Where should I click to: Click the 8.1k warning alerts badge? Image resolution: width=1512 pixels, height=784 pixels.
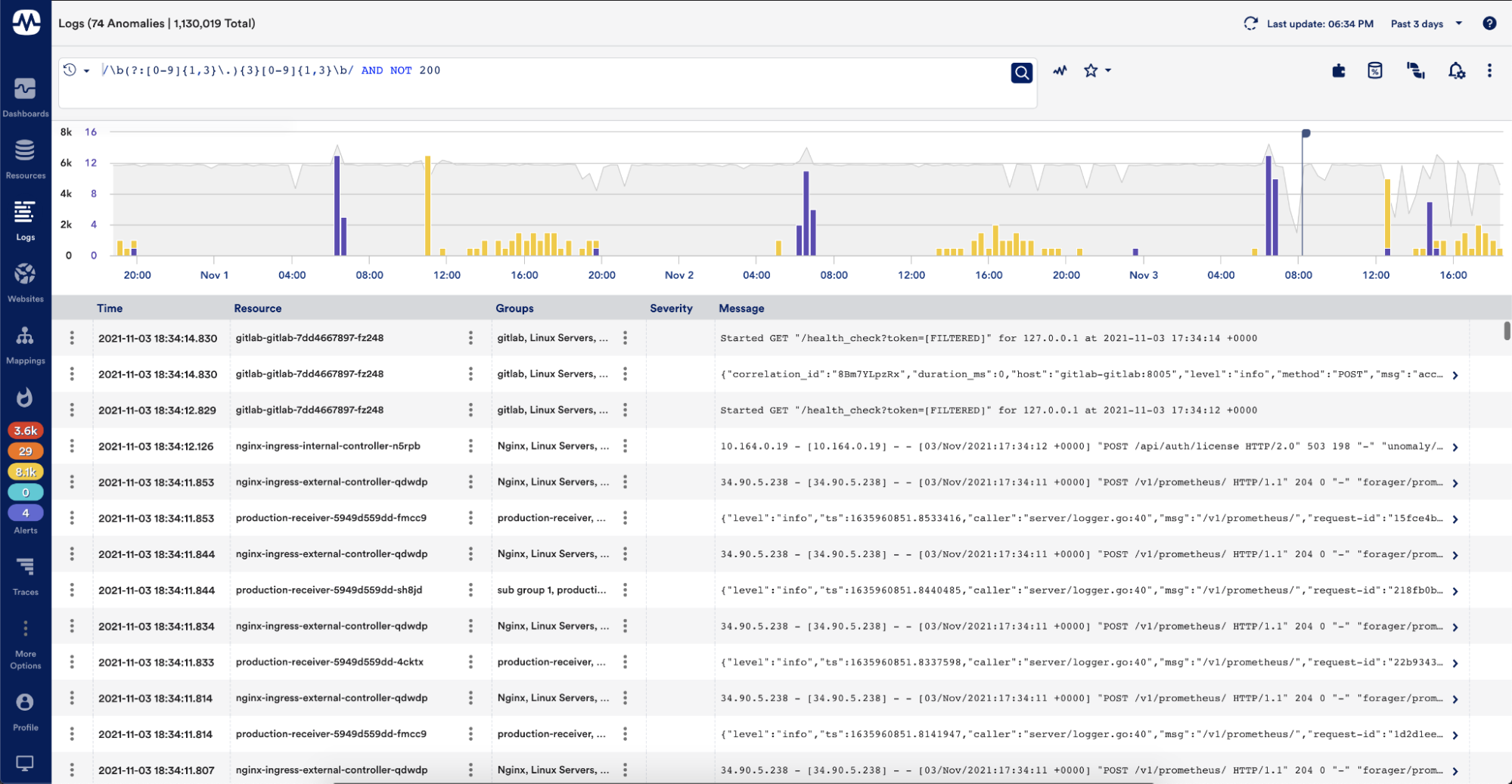(26, 472)
